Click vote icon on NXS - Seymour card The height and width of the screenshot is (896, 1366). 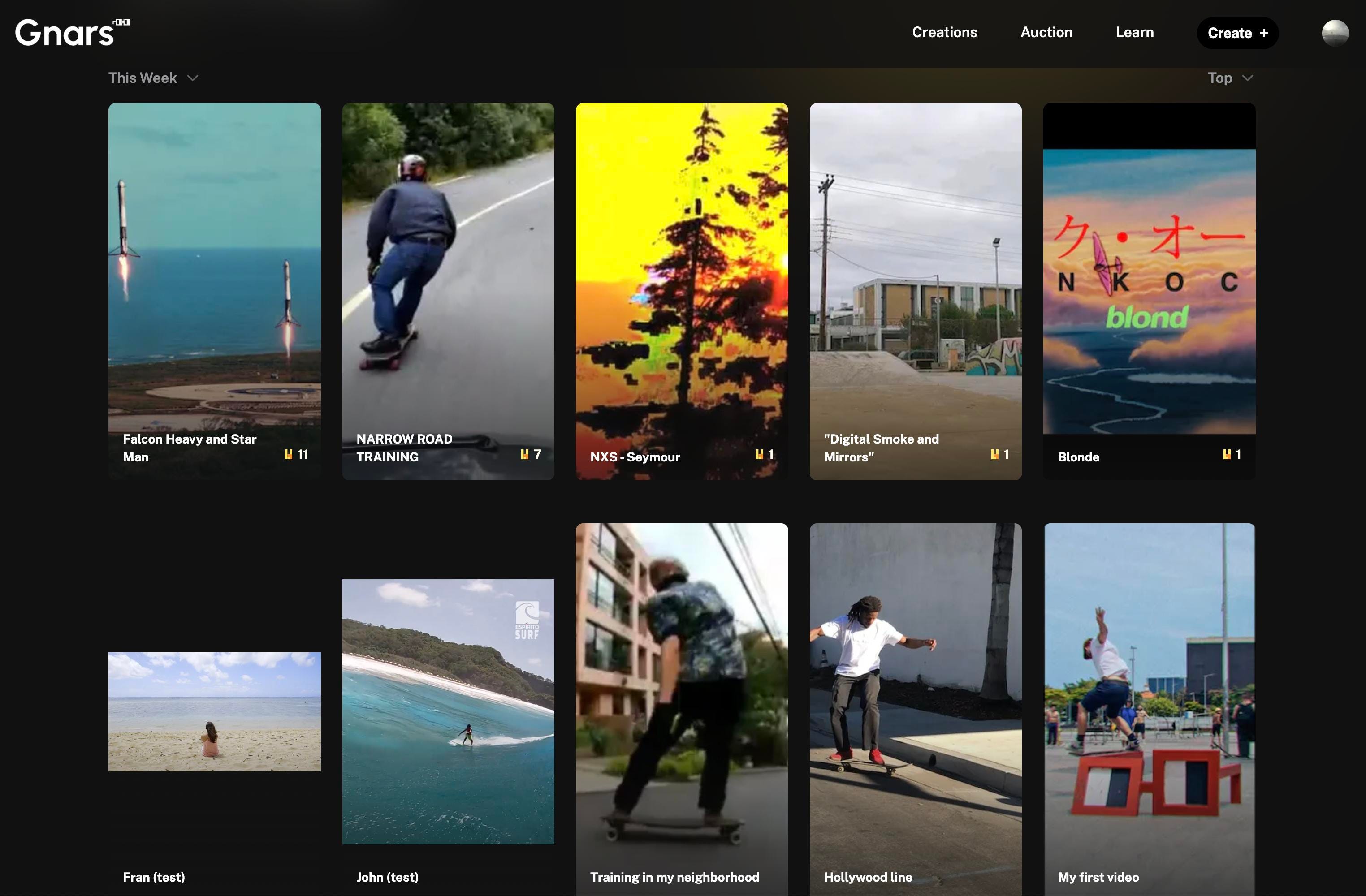point(759,454)
